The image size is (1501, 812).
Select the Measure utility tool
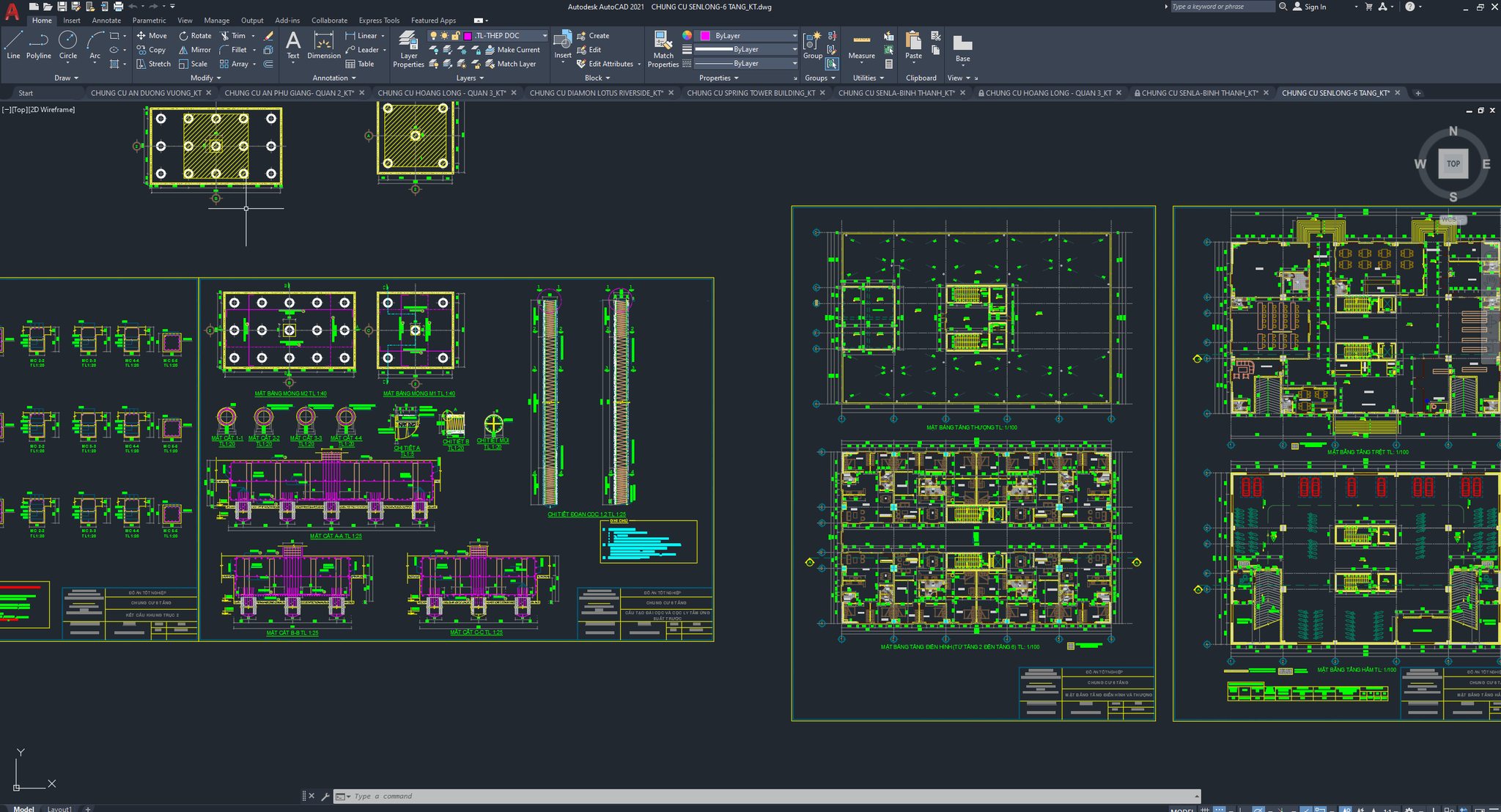click(861, 45)
